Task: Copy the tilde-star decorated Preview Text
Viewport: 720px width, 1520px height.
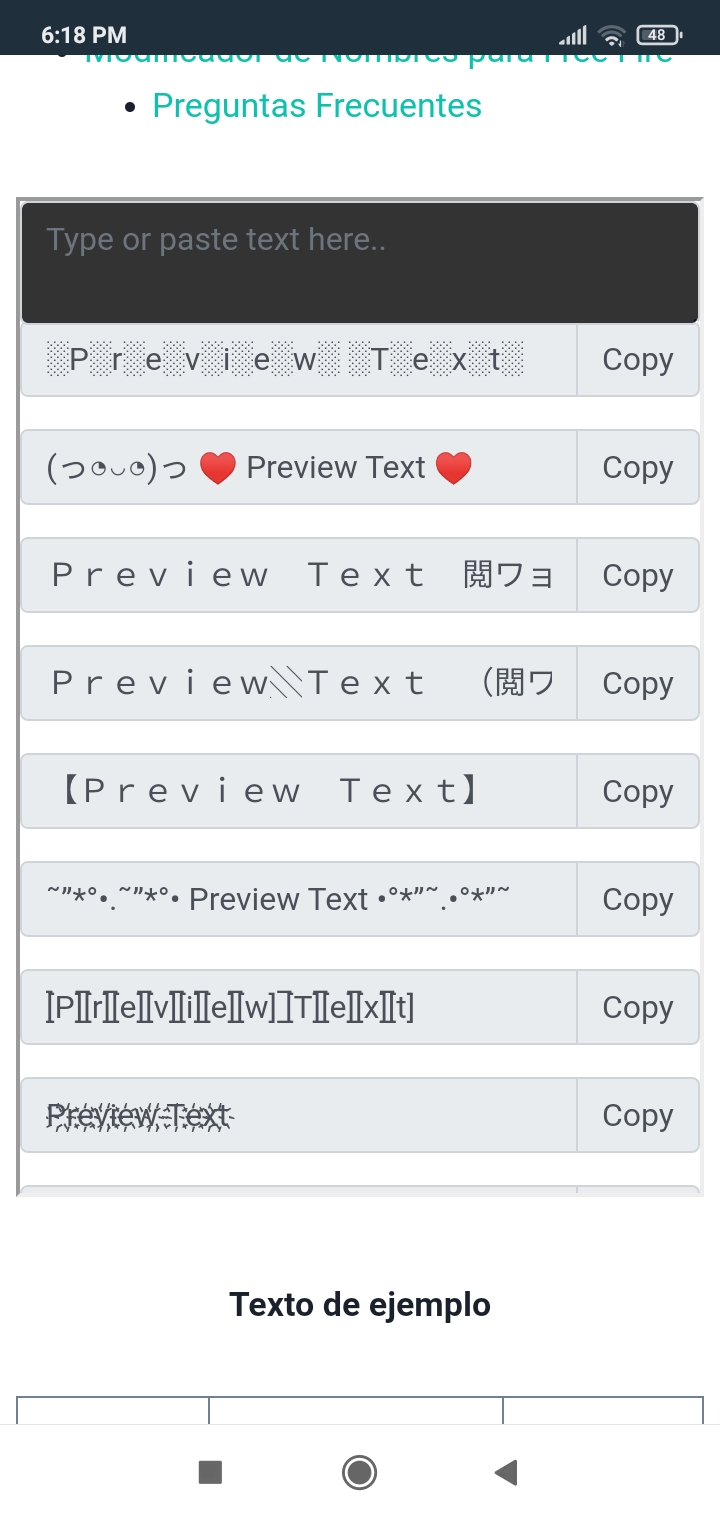Action: [x=637, y=900]
